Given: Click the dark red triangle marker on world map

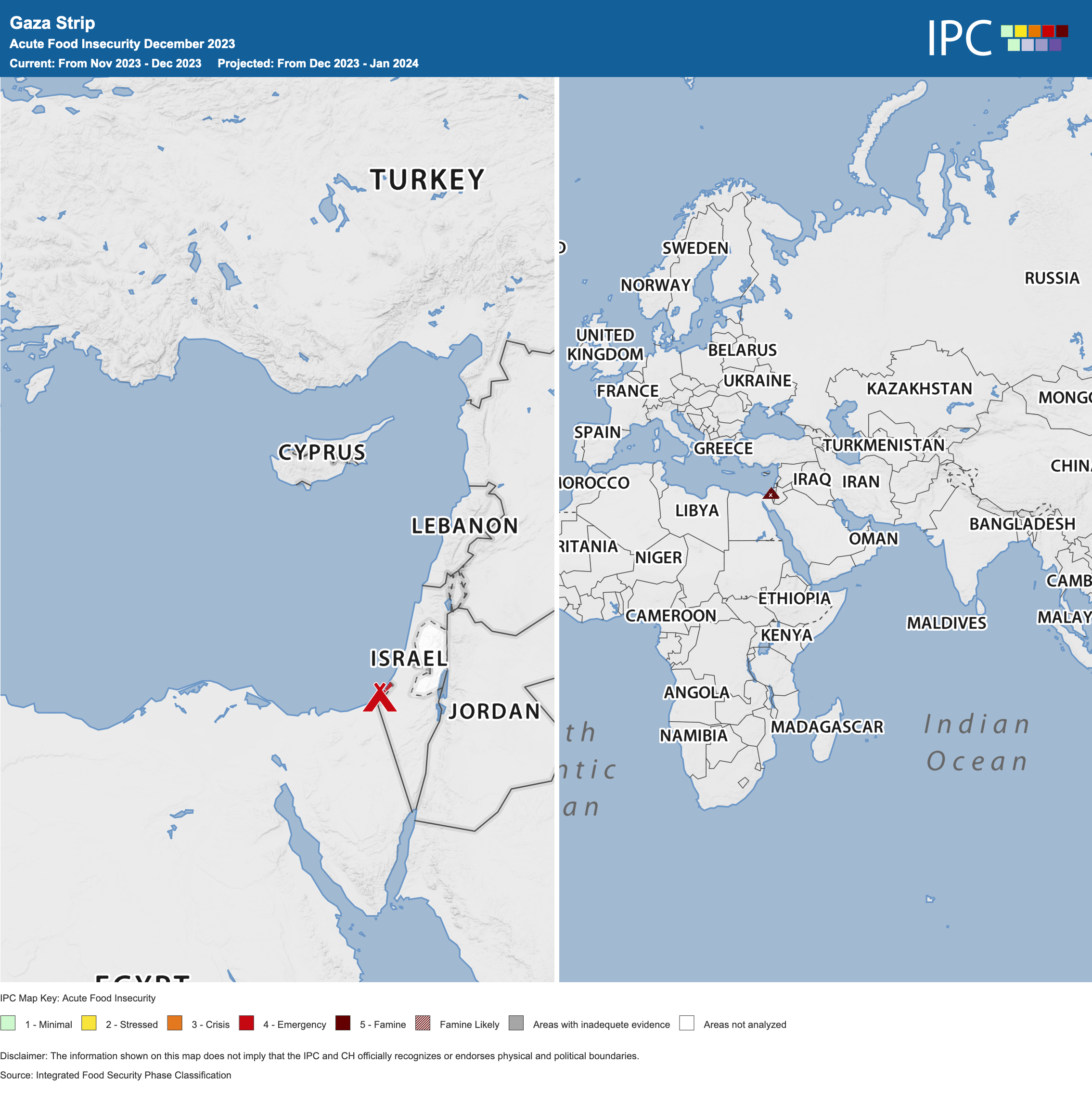Looking at the screenshot, I should (770, 494).
